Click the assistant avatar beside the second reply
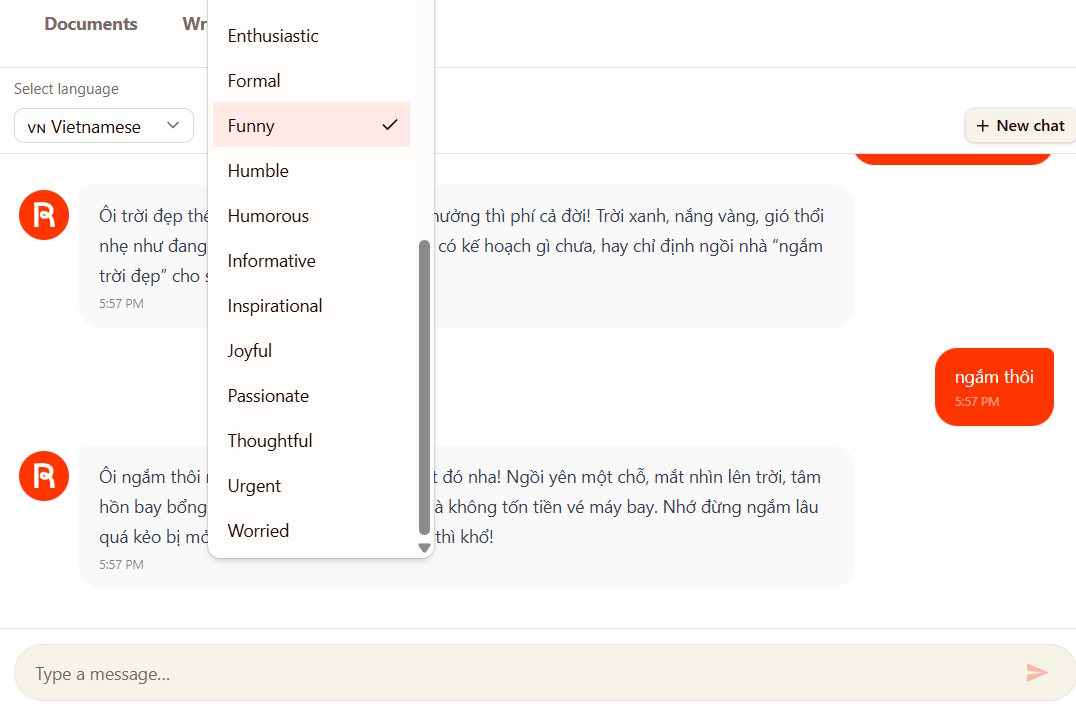The width and height of the screenshot is (1076, 707). 44,476
